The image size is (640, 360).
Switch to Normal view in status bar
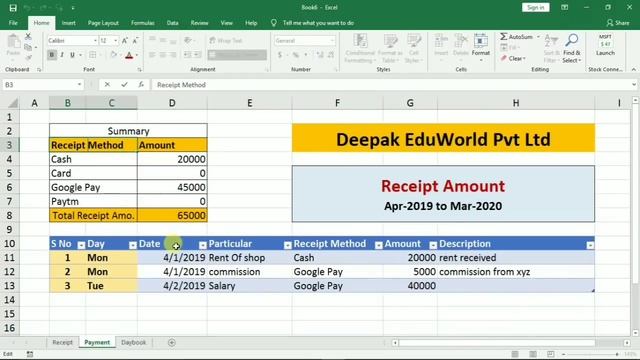click(x=515, y=354)
